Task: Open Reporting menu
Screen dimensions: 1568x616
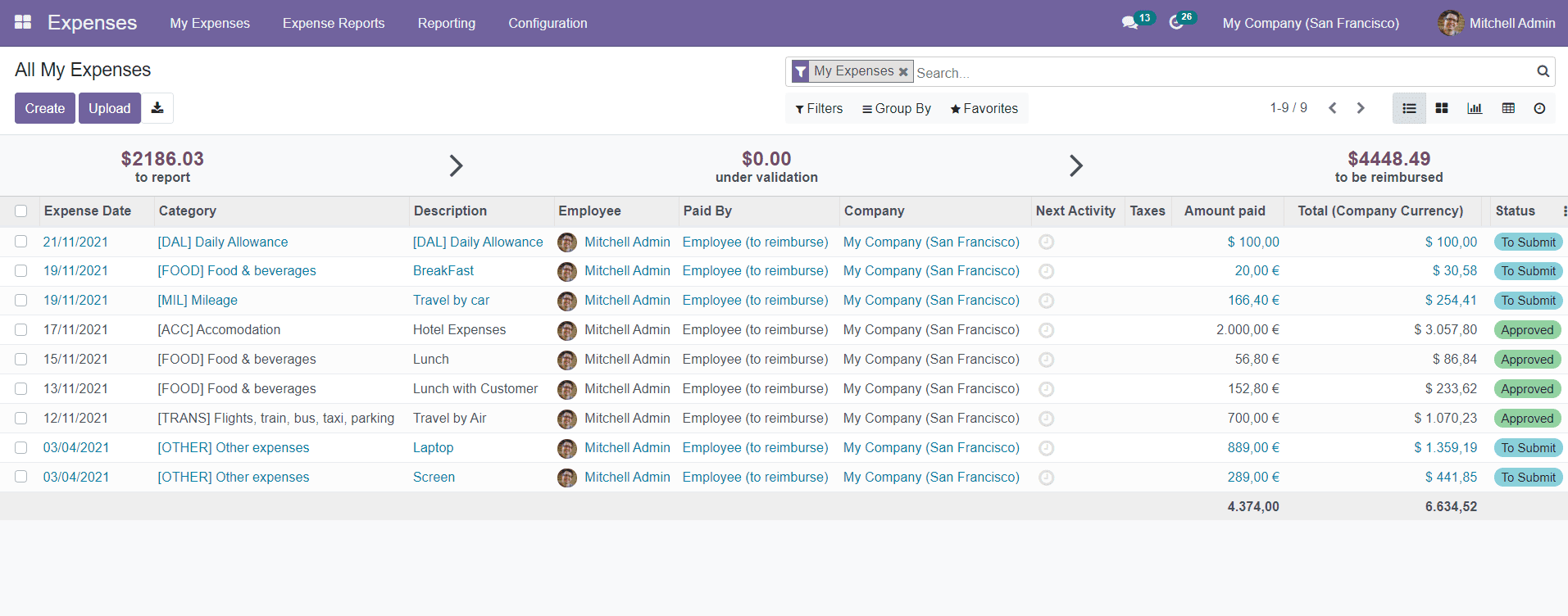Action: (447, 23)
